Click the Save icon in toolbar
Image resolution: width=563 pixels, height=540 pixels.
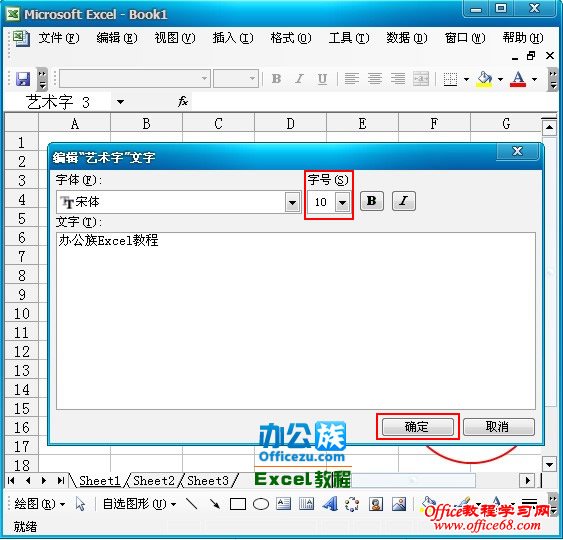[x=23, y=79]
